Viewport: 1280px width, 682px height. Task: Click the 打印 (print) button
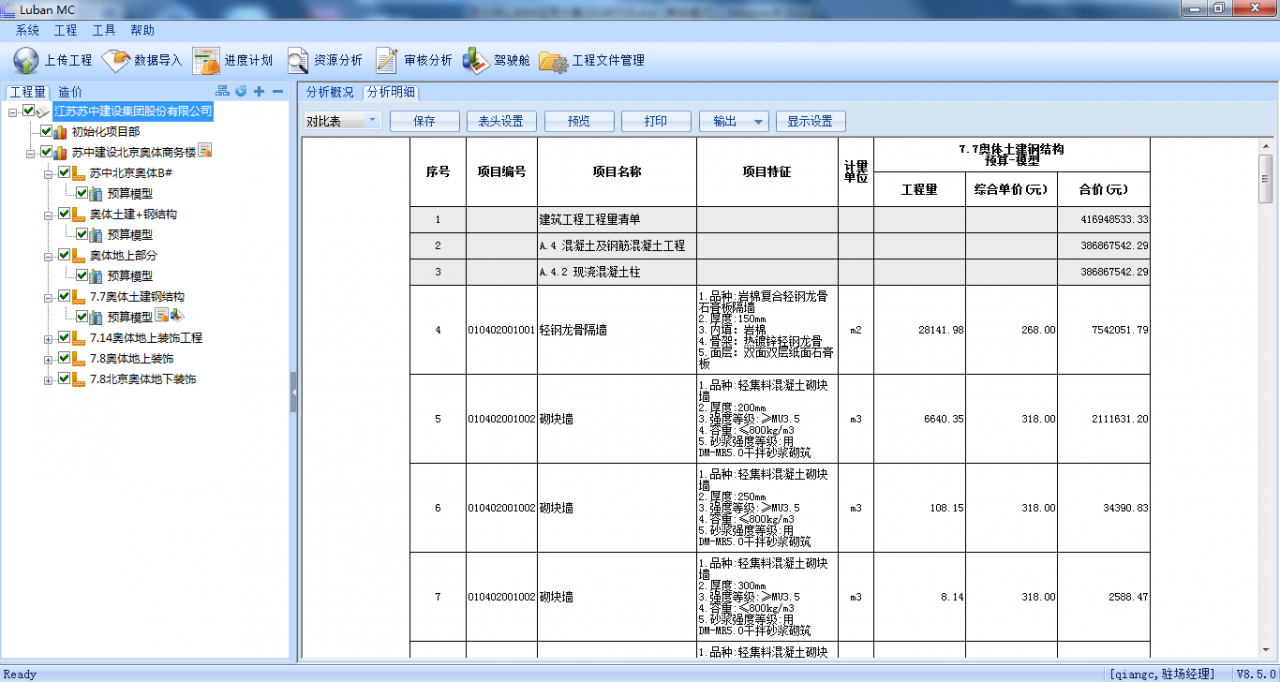coord(656,120)
